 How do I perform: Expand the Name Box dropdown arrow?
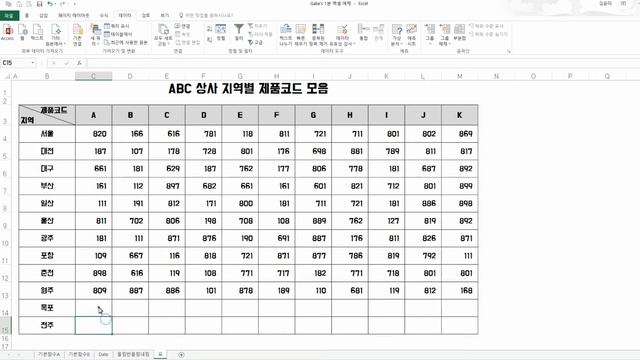[x=33, y=63]
